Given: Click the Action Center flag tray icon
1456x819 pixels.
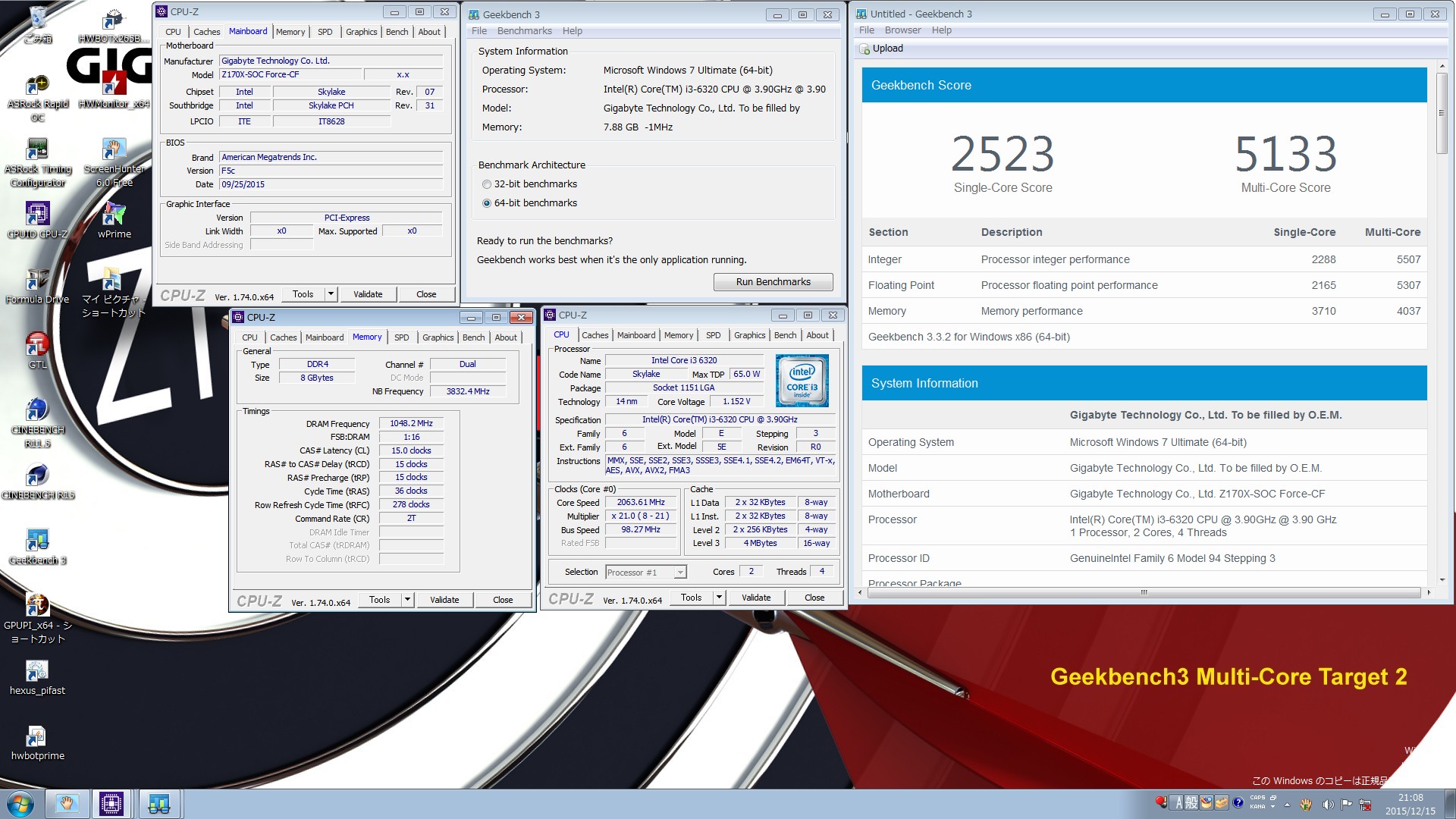Looking at the screenshot, I should pyautogui.click(x=1346, y=805).
